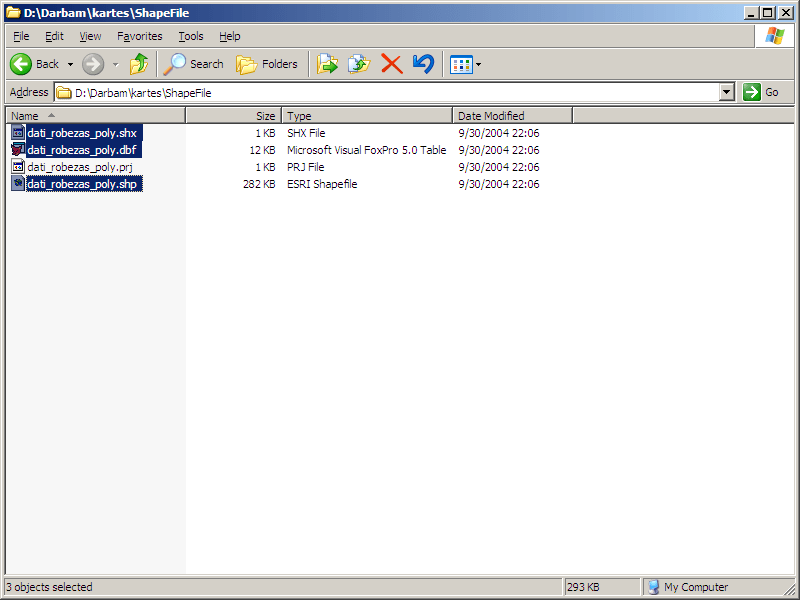Select file dati_robezas_poly.prj
This screenshot has width=800, height=600.
click(x=80, y=167)
